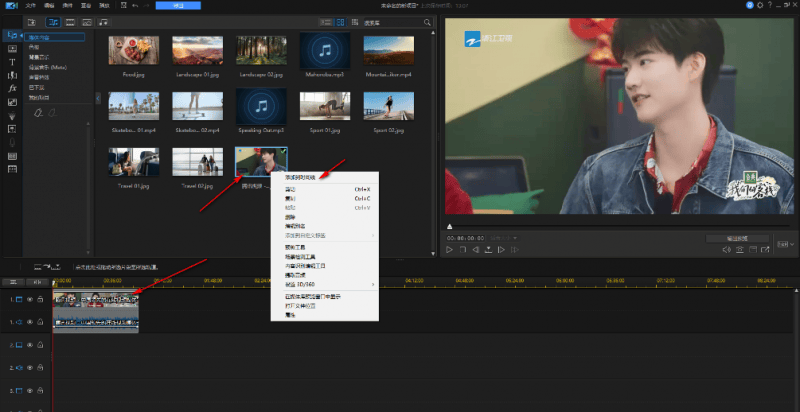The width and height of the screenshot is (800, 412).
Task: Click the undo arrow in the top bar
Action: pos(135,5)
